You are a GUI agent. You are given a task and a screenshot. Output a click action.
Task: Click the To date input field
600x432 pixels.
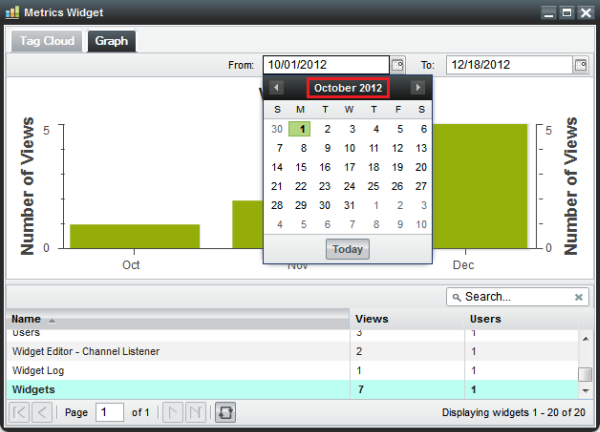(509, 65)
